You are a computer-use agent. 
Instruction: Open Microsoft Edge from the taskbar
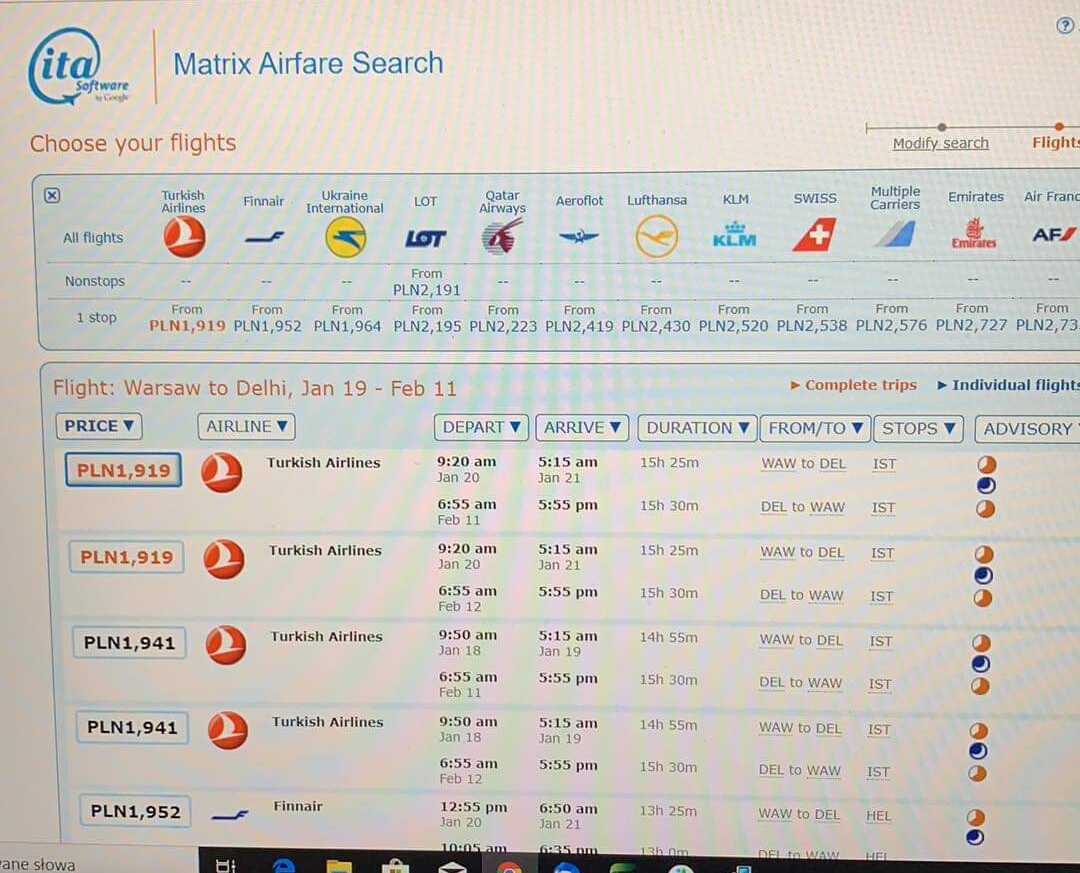tap(284, 865)
